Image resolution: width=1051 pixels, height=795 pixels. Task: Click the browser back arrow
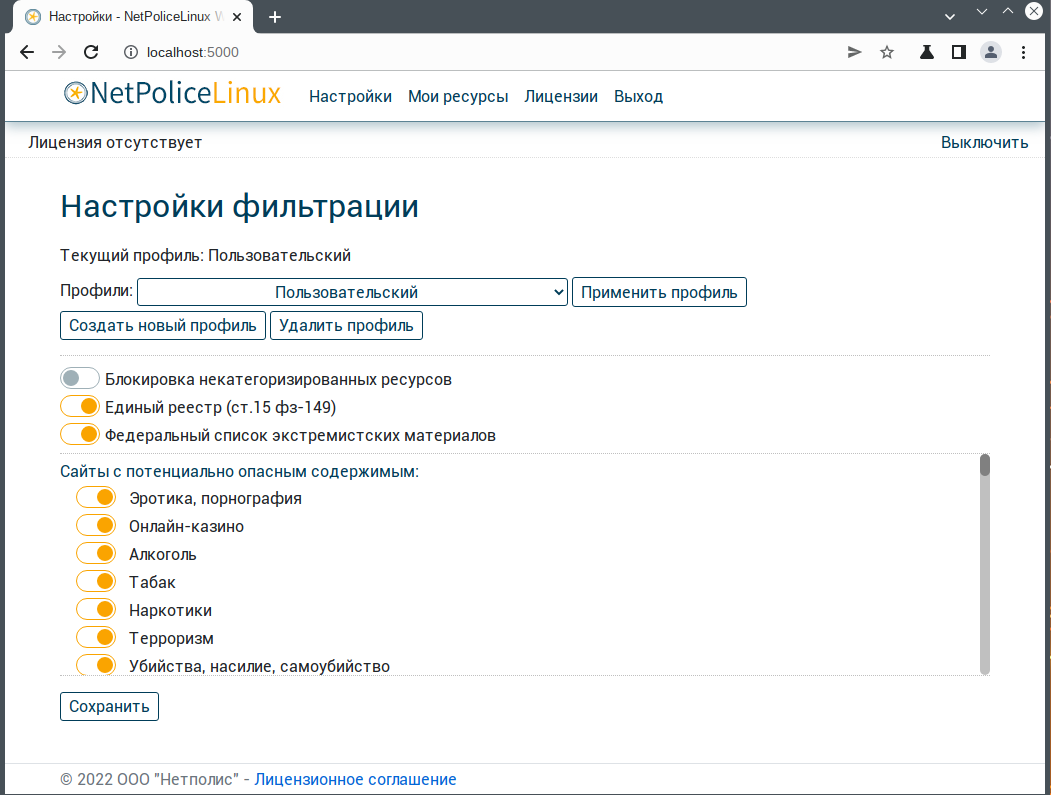pos(26,52)
